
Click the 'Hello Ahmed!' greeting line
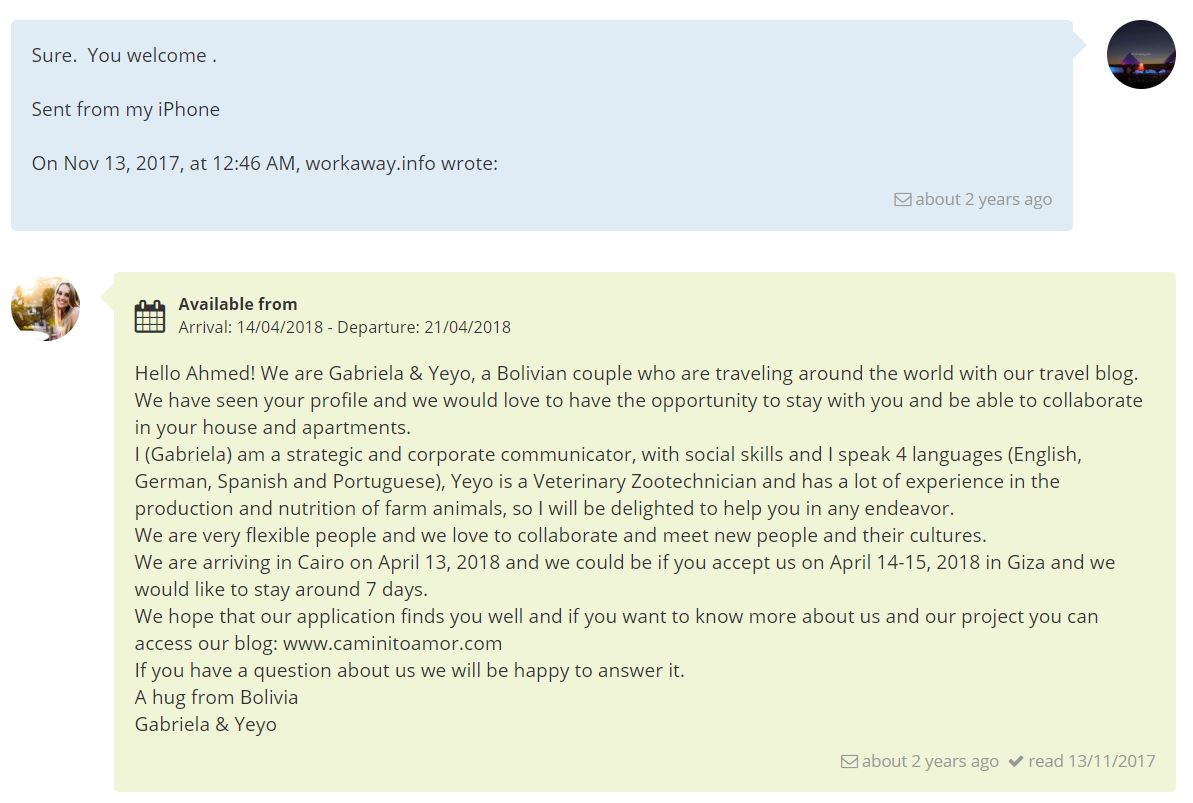(x=636, y=374)
